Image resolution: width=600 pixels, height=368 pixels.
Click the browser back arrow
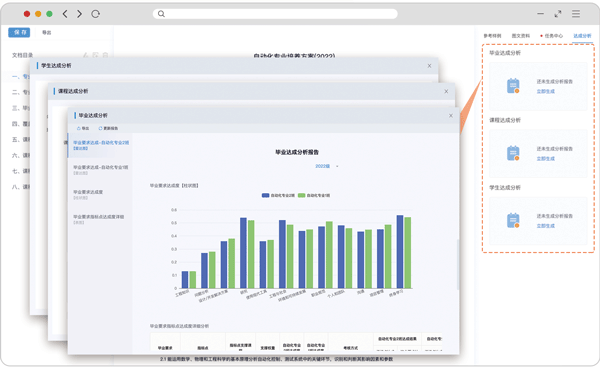pyautogui.click(x=65, y=14)
